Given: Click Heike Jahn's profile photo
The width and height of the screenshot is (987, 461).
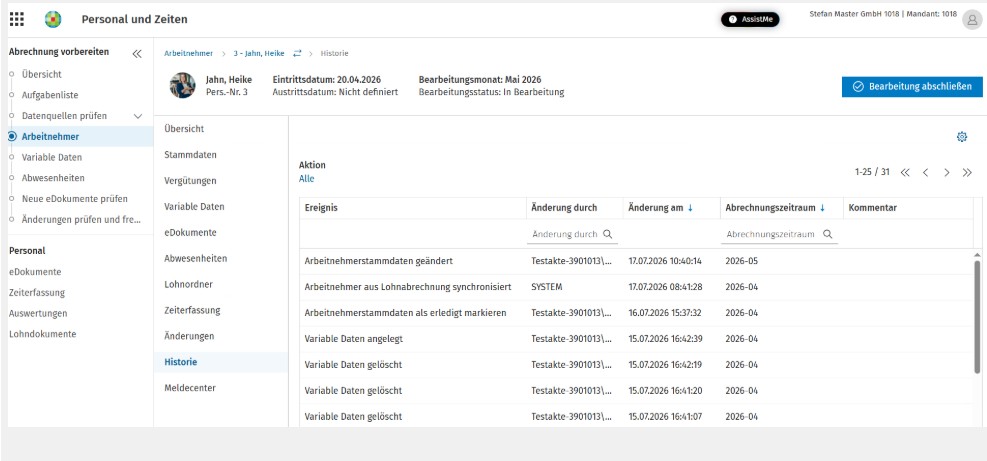Looking at the screenshot, I should (x=183, y=85).
